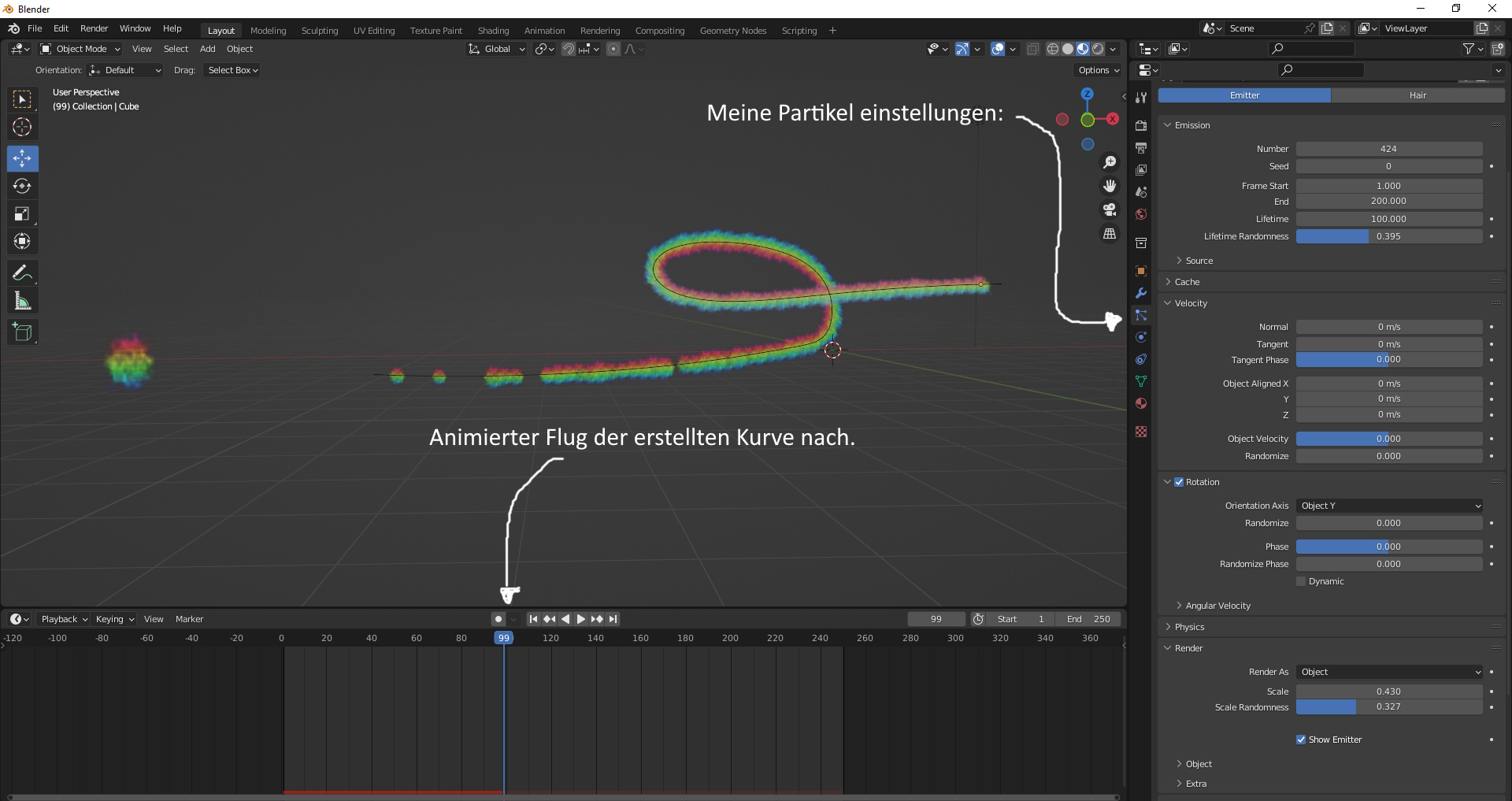Screen dimensions: 1512x801
Task: Expand the Physics panel
Action: pyautogui.click(x=1189, y=627)
